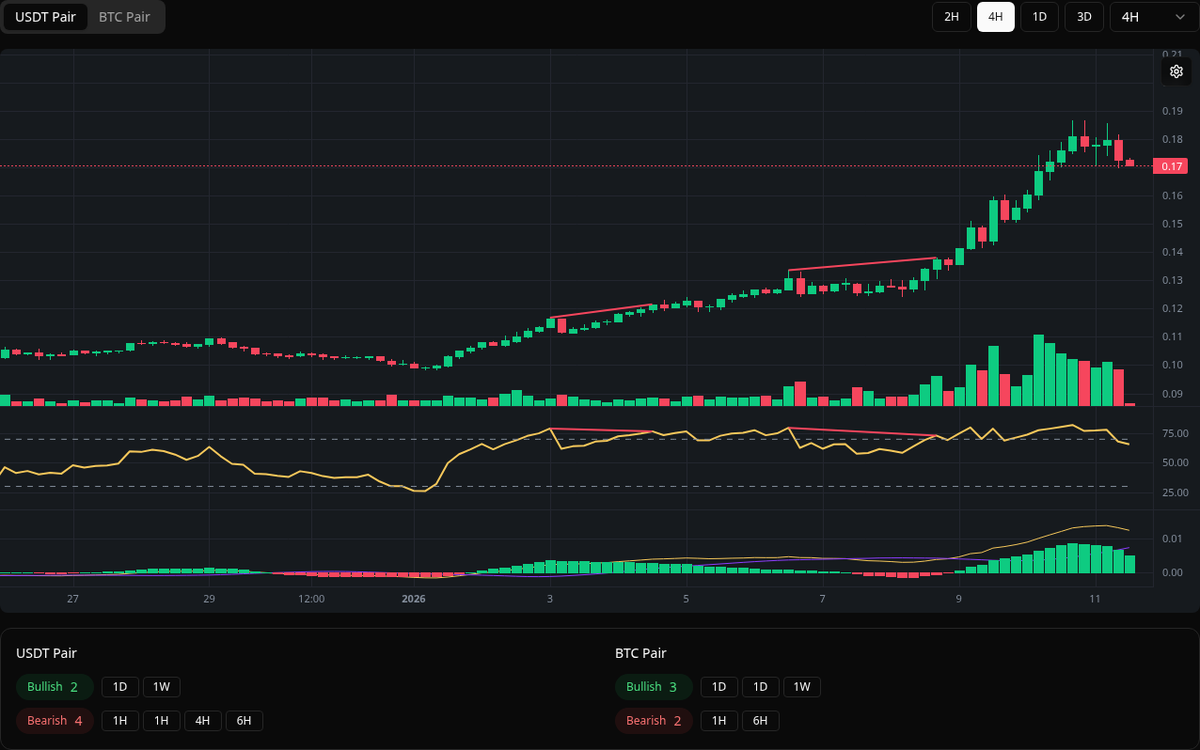
Task: Select the 1H chip beside BTC Bearish
Action: click(718, 720)
